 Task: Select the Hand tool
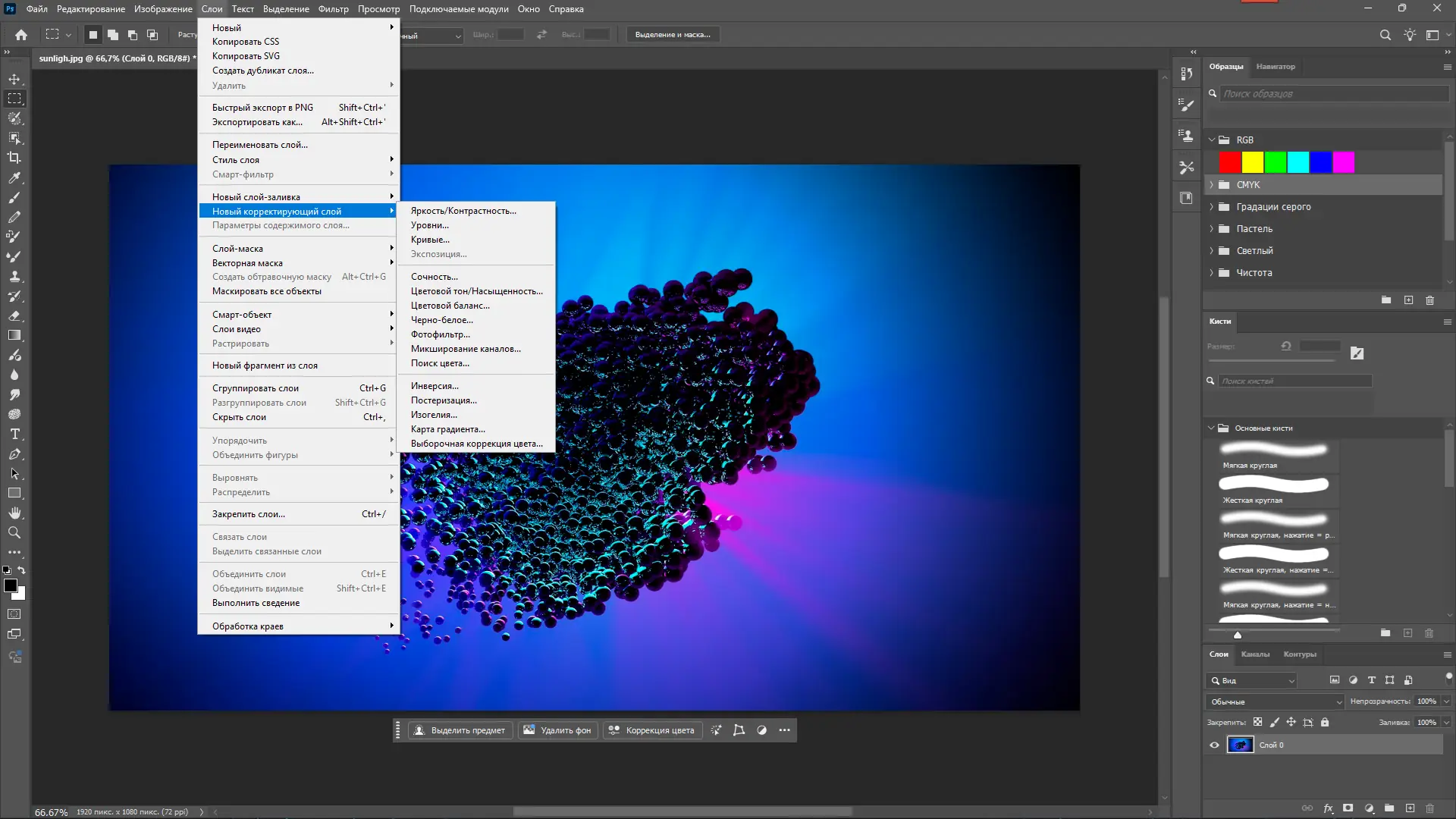pos(14,513)
